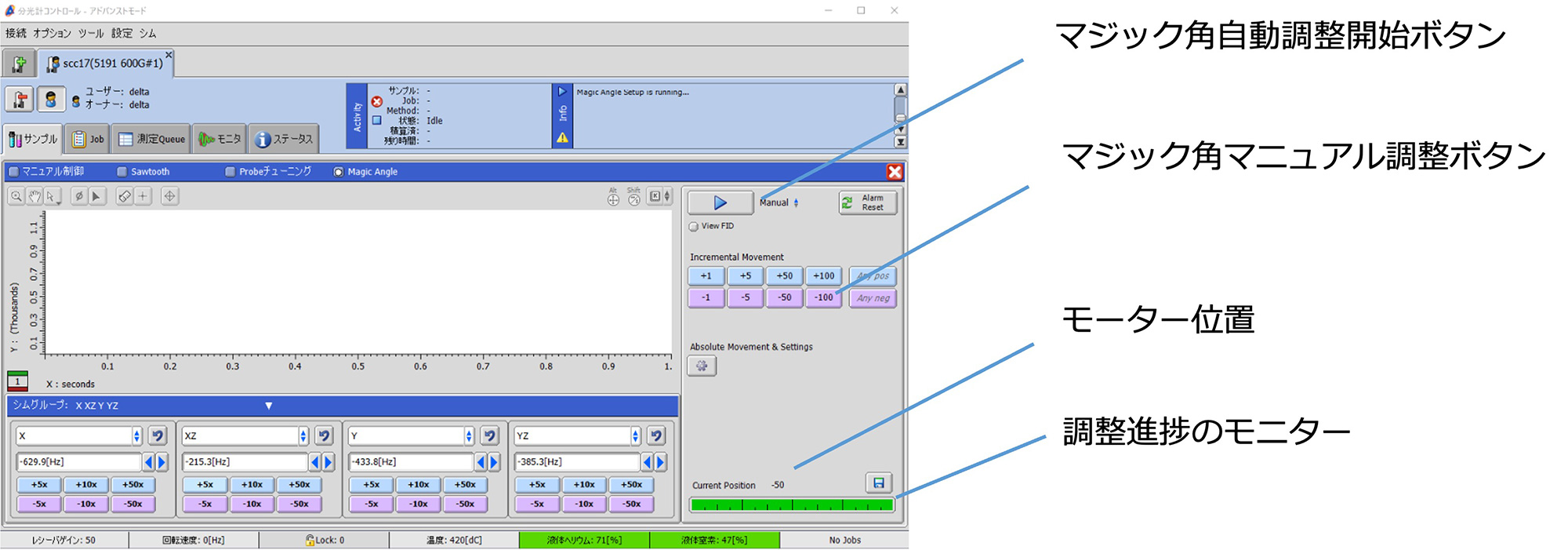Select the Magic Angle radio button

click(x=339, y=172)
